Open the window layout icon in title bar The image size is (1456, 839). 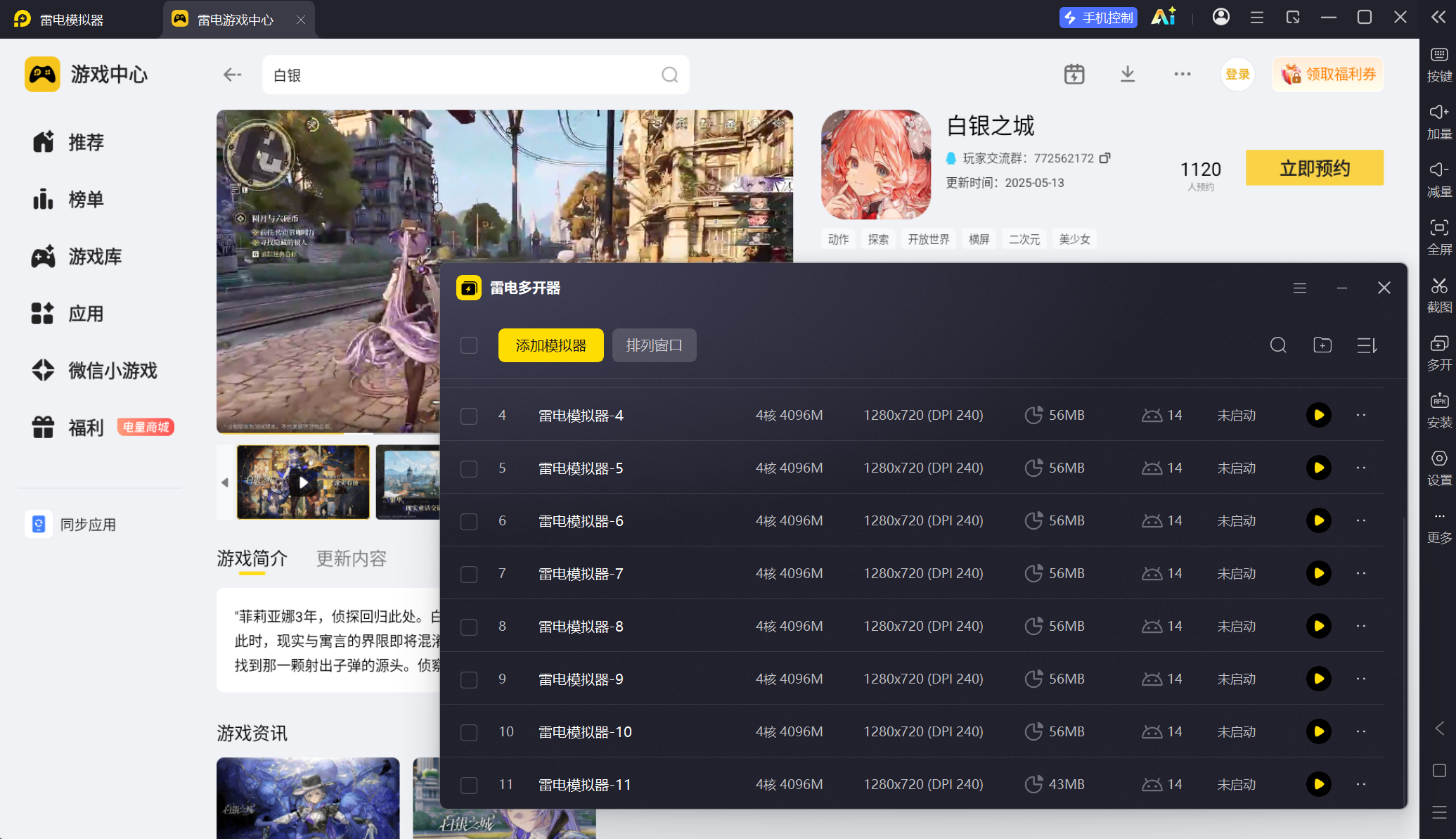coord(1293,17)
